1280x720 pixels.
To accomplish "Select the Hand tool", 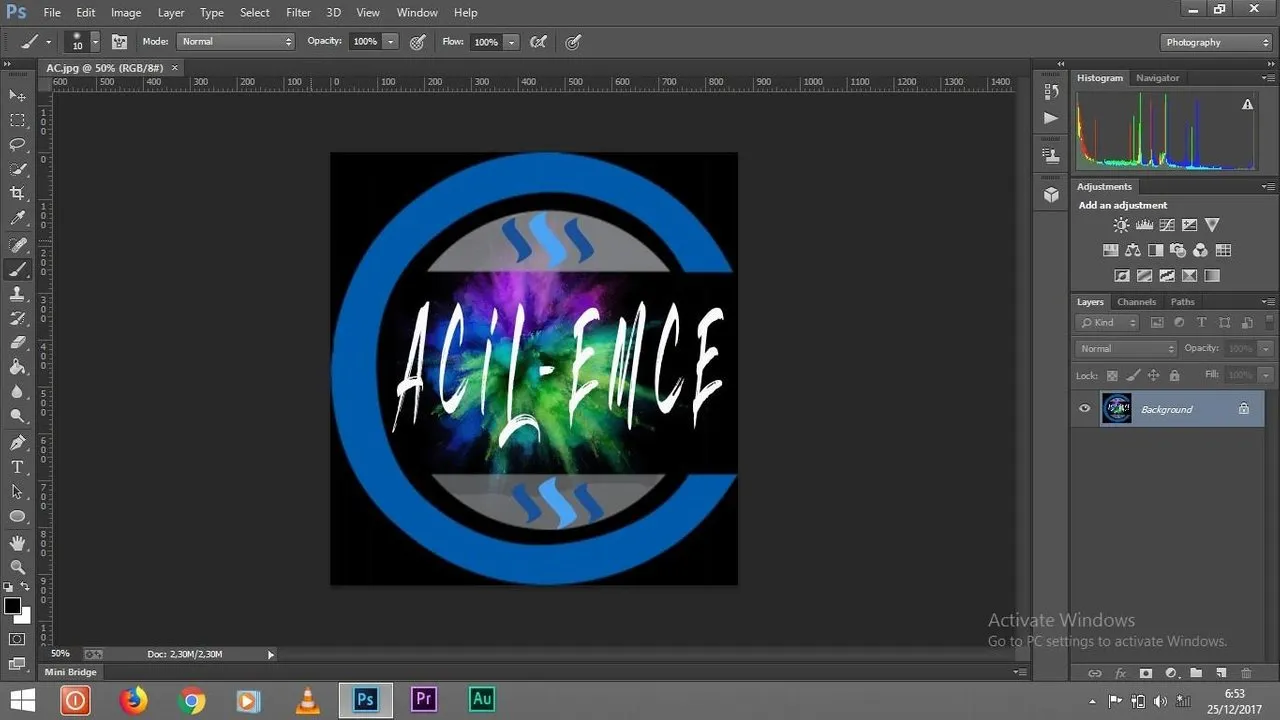I will point(17,543).
